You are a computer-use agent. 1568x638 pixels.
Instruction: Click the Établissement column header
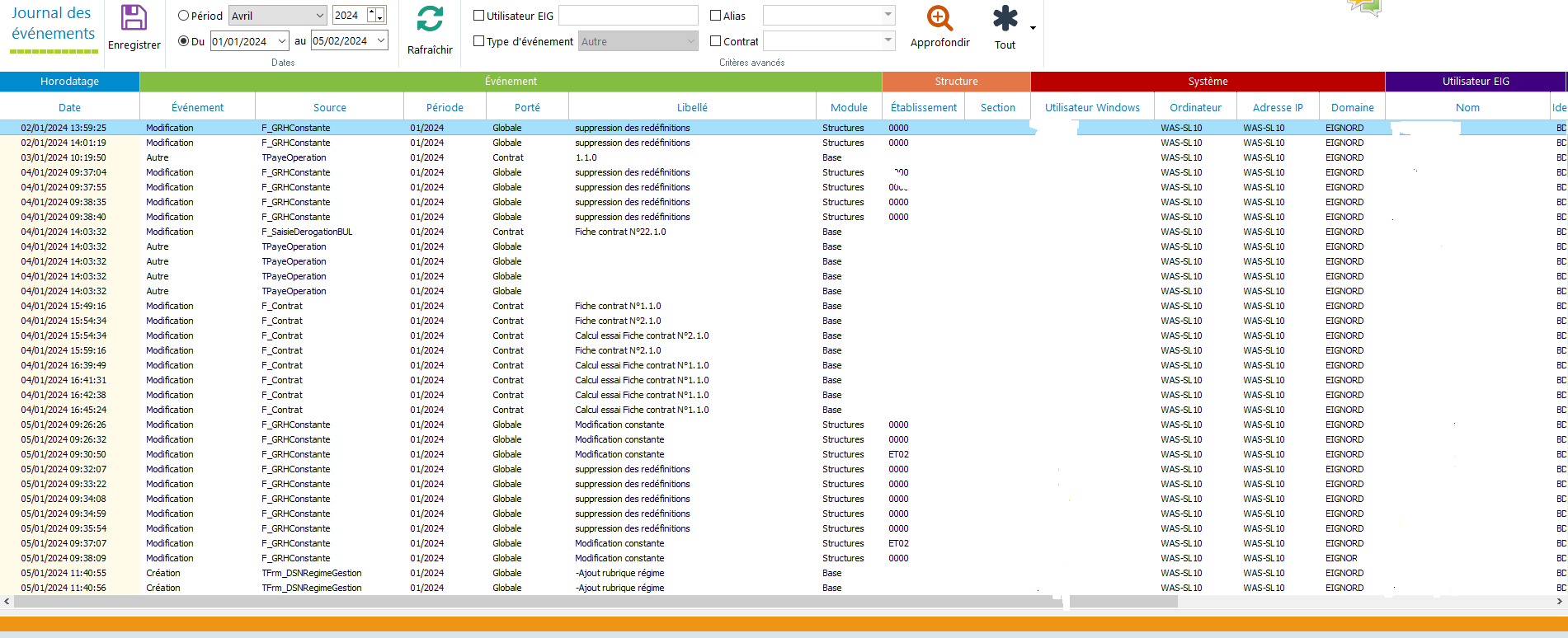click(x=923, y=107)
